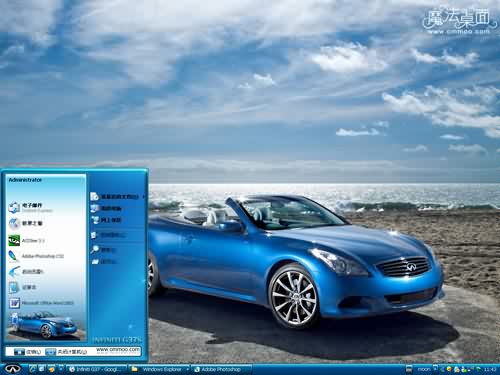Launch Microsoft Office Word 2003 shortcut
Image resolution: width=500 pixels, height=375 pixels.
pos(41,303)
